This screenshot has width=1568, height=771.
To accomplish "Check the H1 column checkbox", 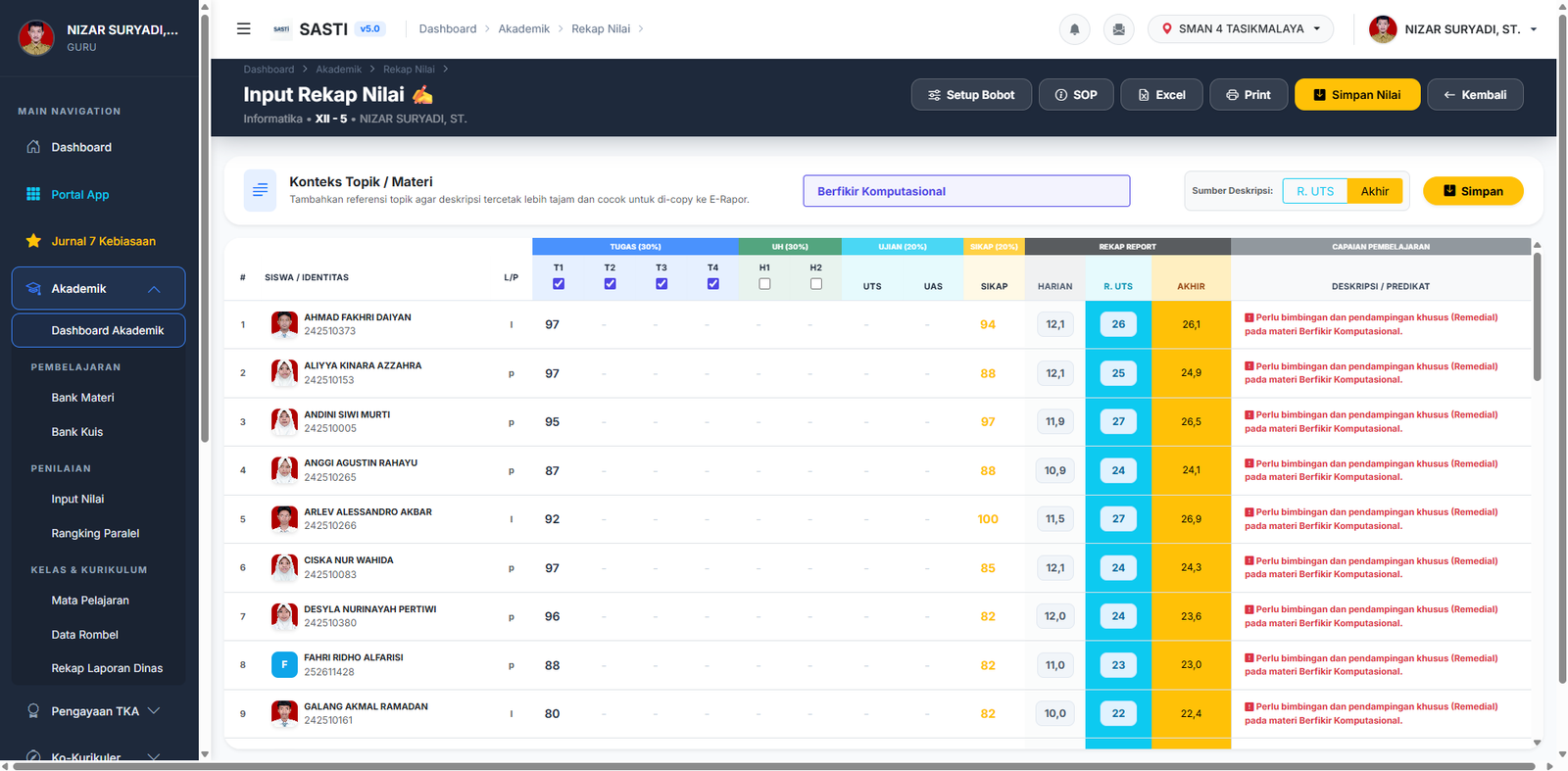I will (764, 284).
